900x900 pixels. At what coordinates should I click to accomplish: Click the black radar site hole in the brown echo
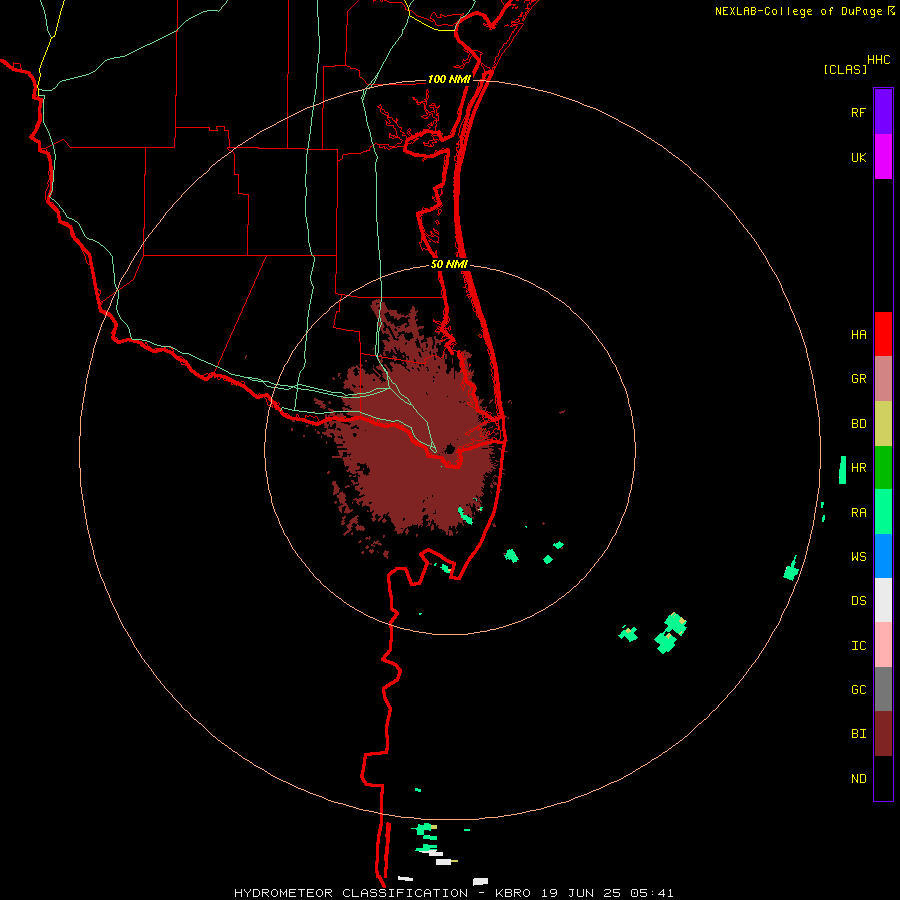(449, 449)
